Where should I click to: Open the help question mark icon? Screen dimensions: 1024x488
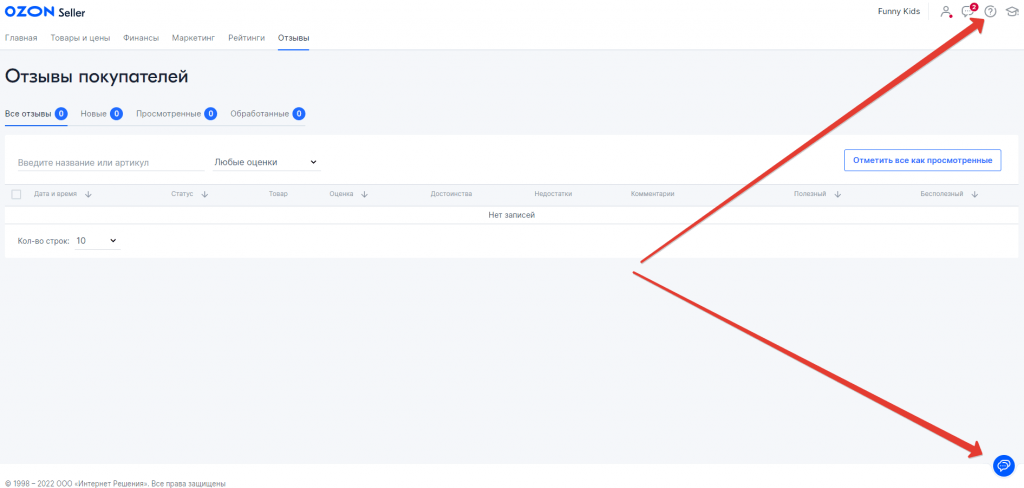click(990, 11)
